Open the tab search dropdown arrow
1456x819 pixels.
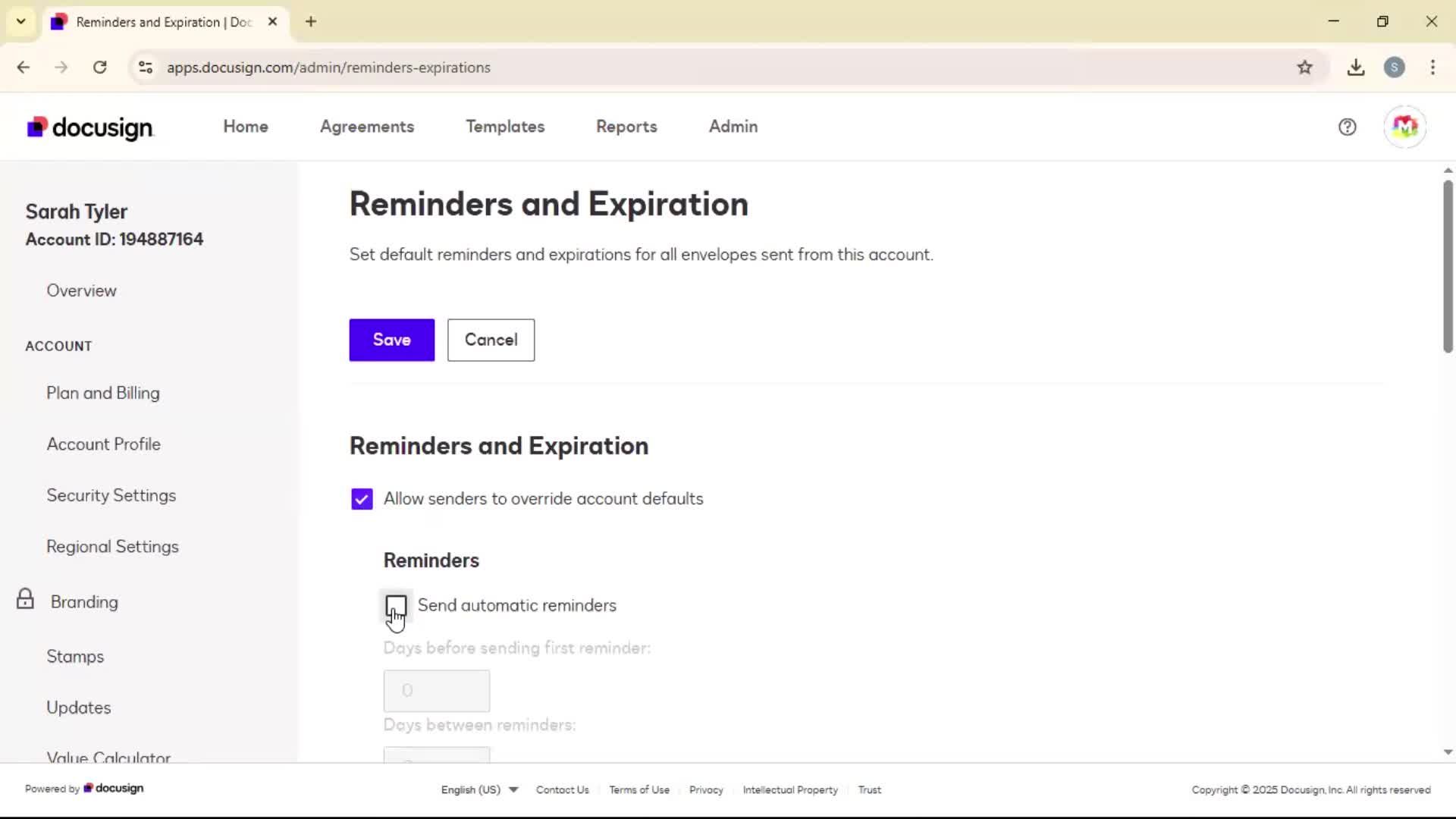click(x=21, y=22)
